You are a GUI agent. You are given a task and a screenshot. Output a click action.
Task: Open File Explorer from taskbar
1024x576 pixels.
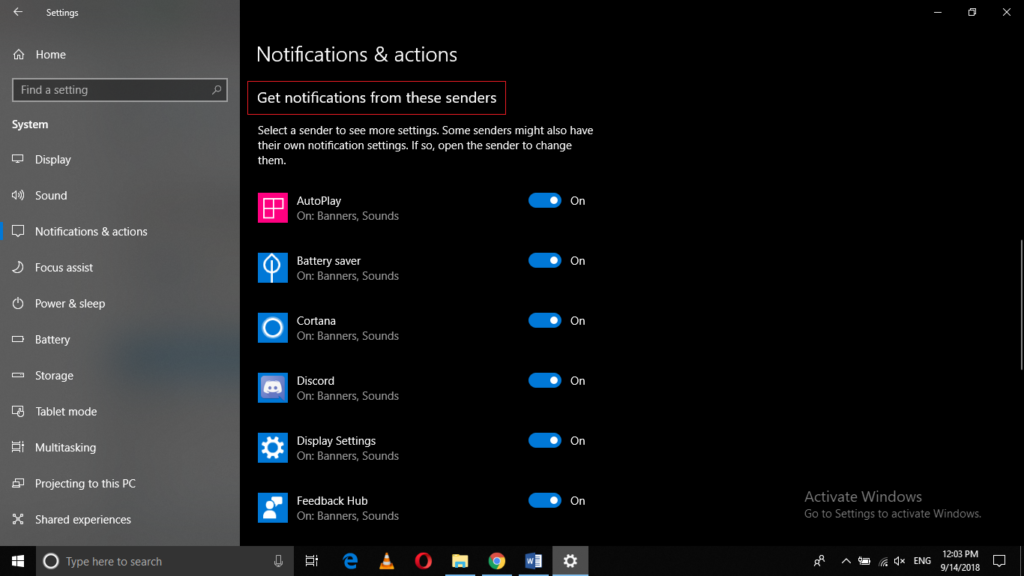click(x=460, y=561)
